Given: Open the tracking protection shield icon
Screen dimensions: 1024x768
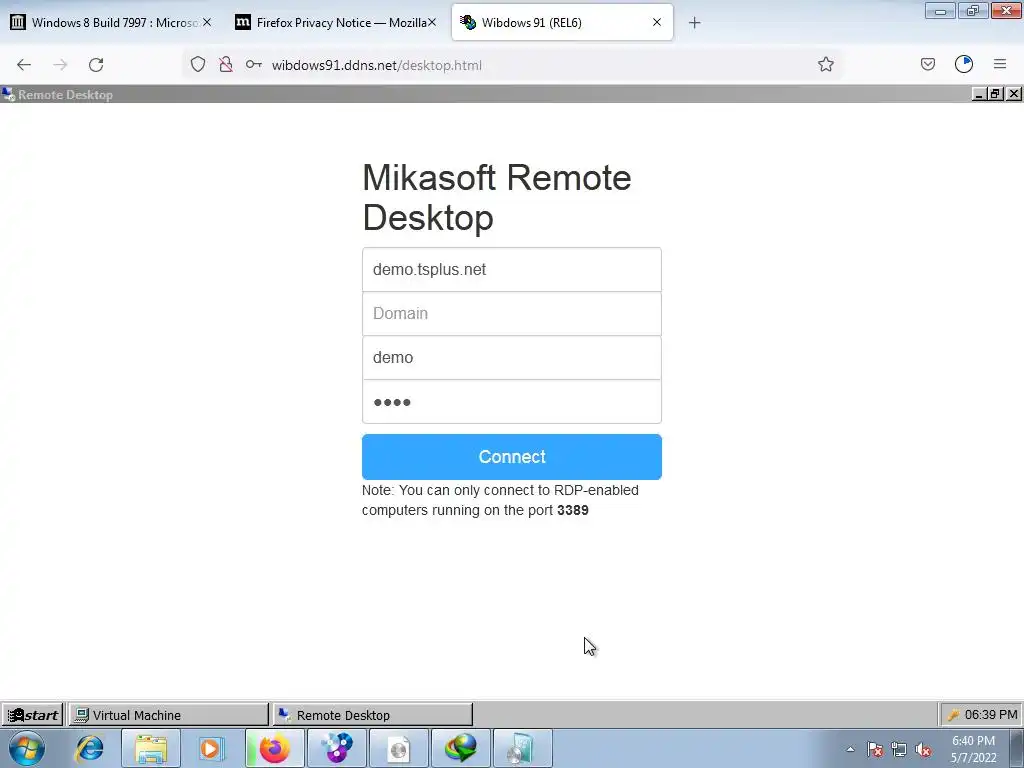Looking at the screenshot, I should (198, 65).
